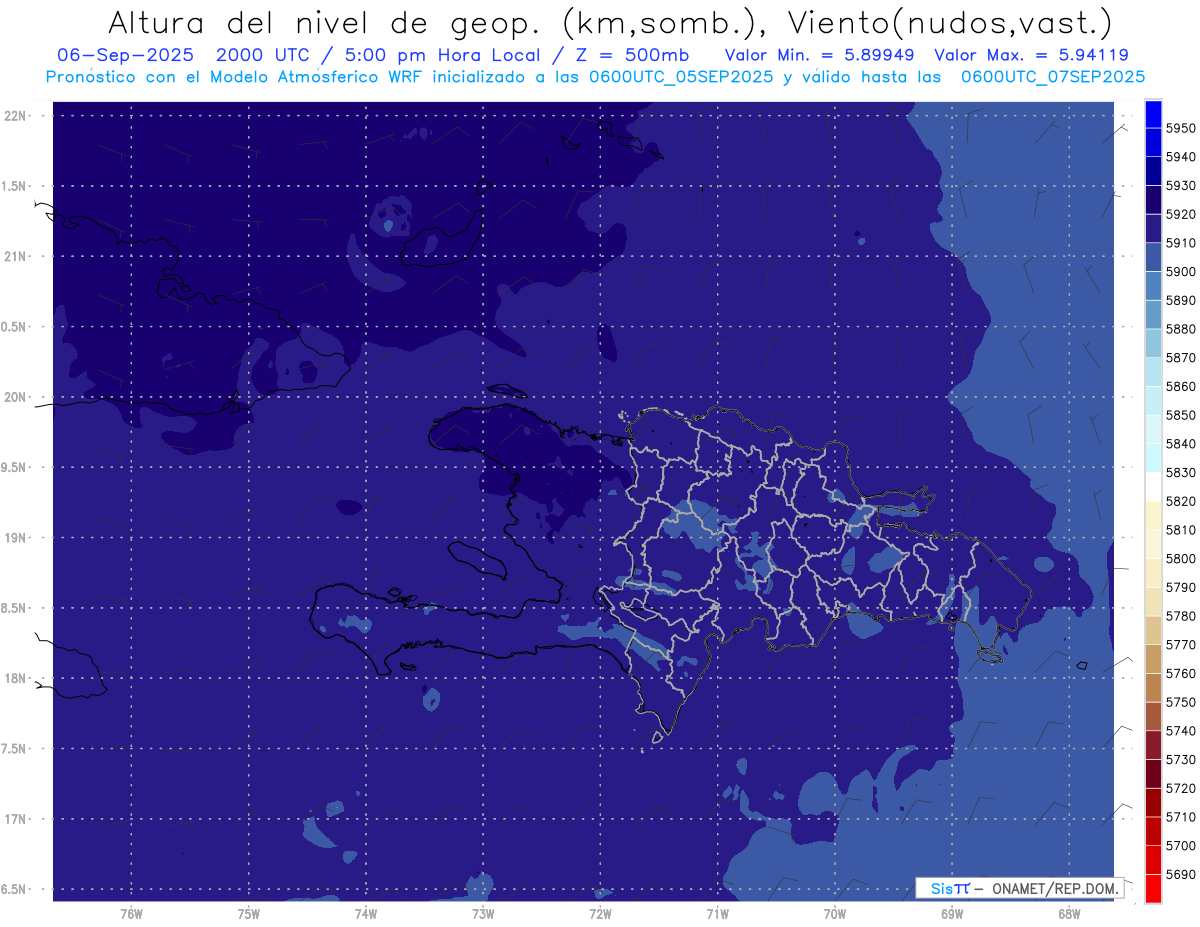The width and height of the screenshot is (1200, 927).
Task: Click the legend swatch between 5940 and 5950
Action: pos(1153,142)
